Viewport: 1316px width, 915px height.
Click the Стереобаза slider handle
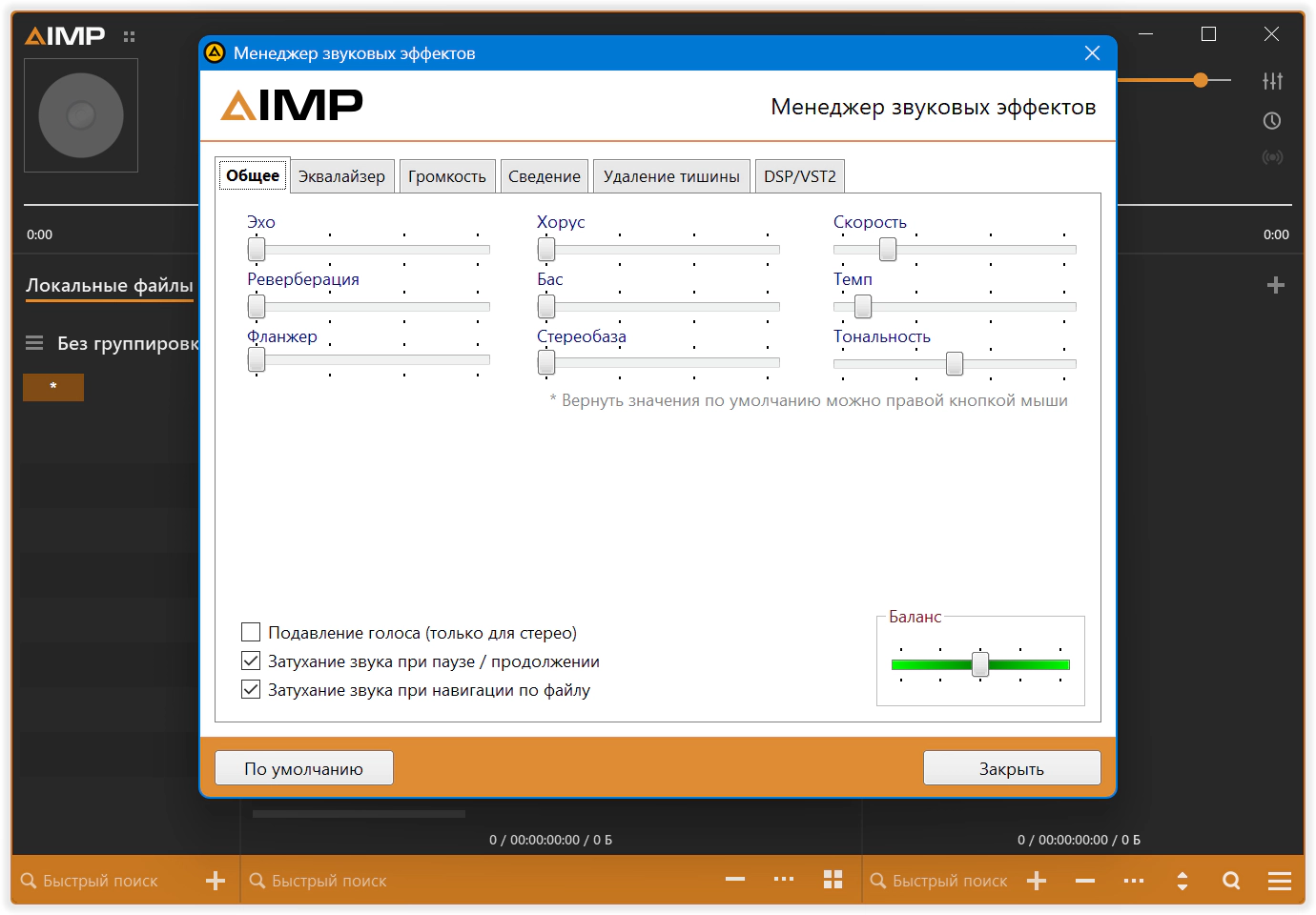click(546, 363)
